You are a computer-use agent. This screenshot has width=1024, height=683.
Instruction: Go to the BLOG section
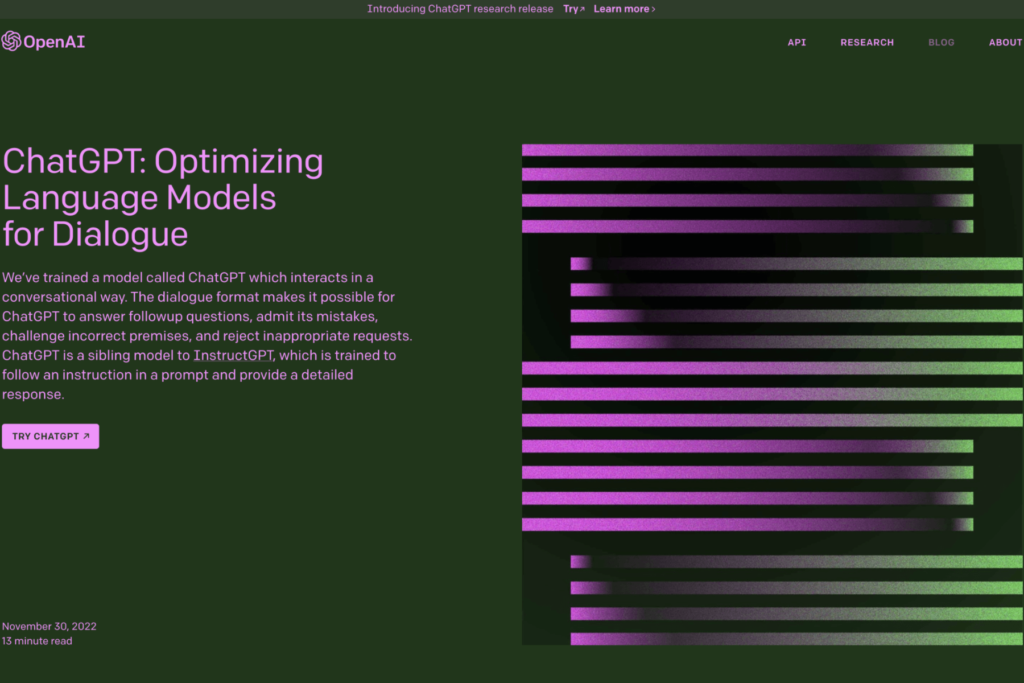941,43
